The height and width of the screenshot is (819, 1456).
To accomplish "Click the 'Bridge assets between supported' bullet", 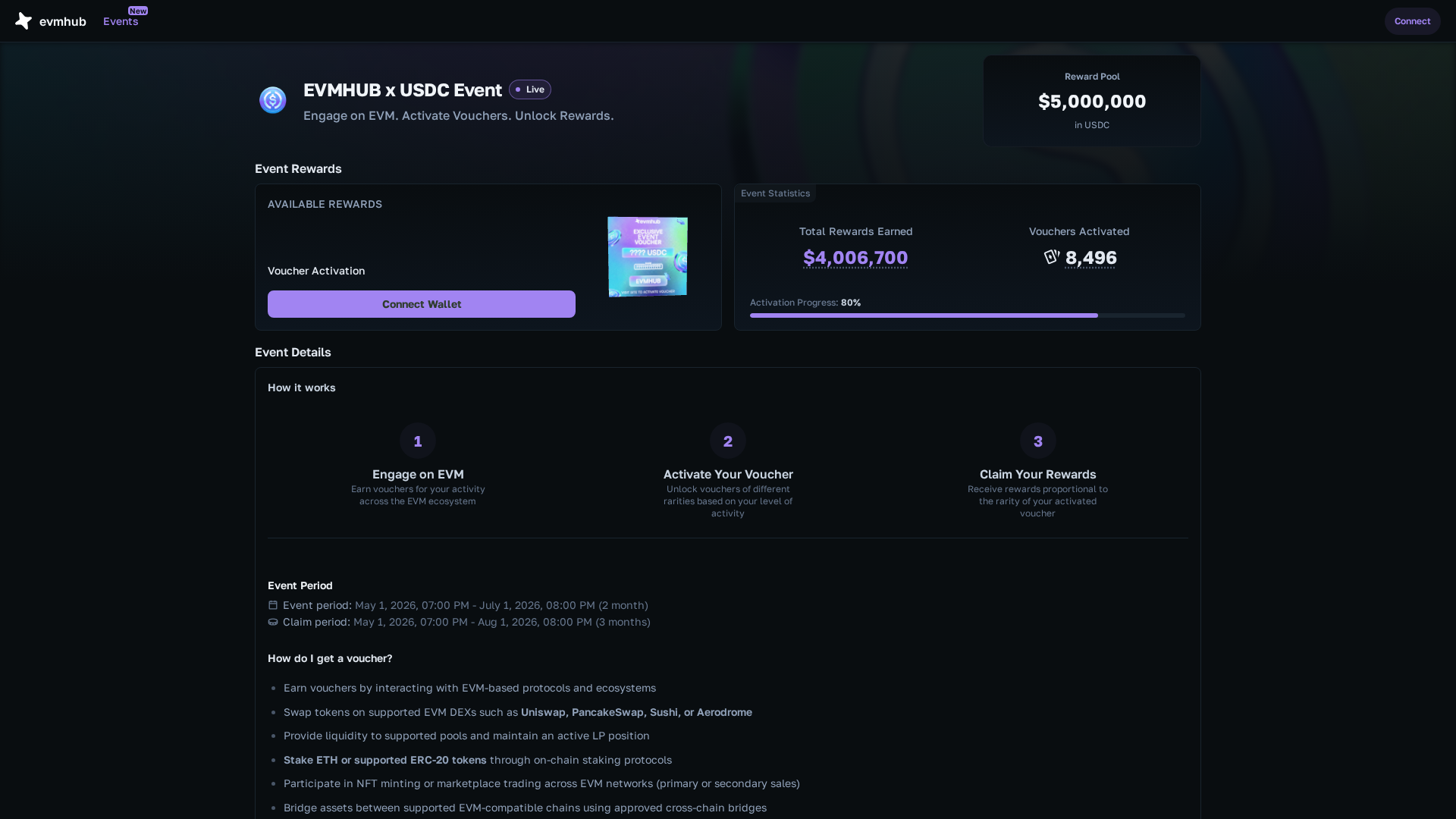I will pos(525,808).
